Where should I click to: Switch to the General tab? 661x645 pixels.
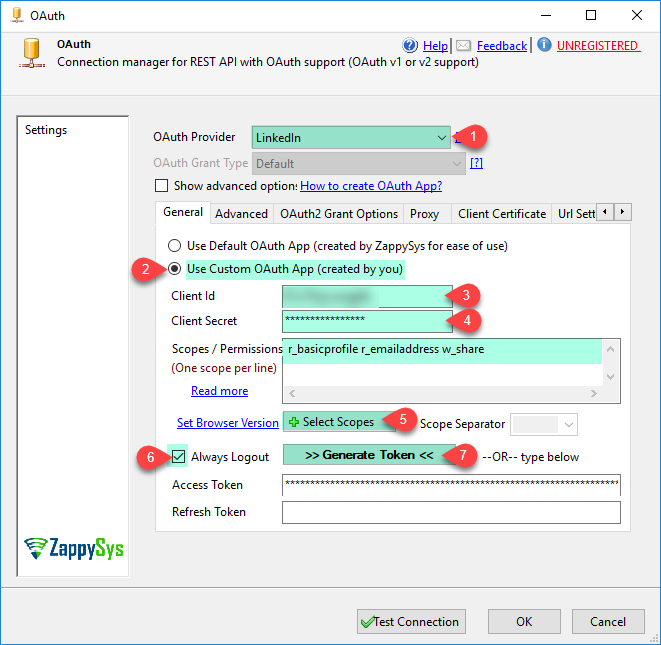click(x=183, y=212)
